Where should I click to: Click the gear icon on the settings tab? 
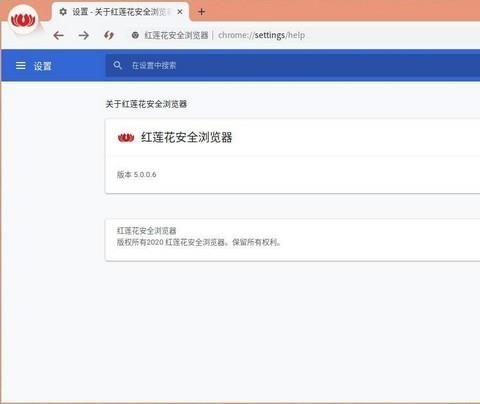(63, 12)
